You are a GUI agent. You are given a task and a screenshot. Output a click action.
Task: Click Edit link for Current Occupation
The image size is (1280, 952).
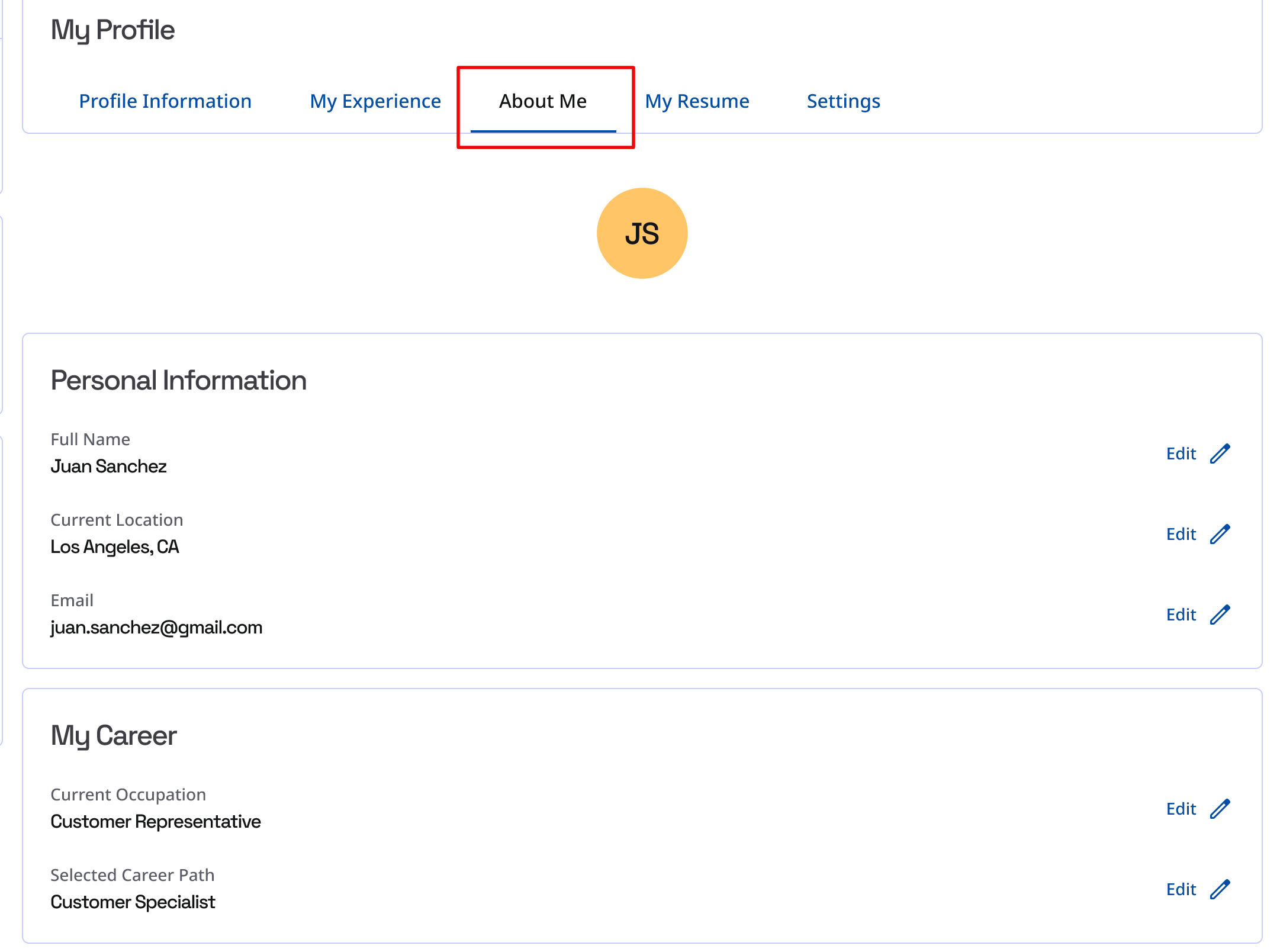pos(1181,809)
